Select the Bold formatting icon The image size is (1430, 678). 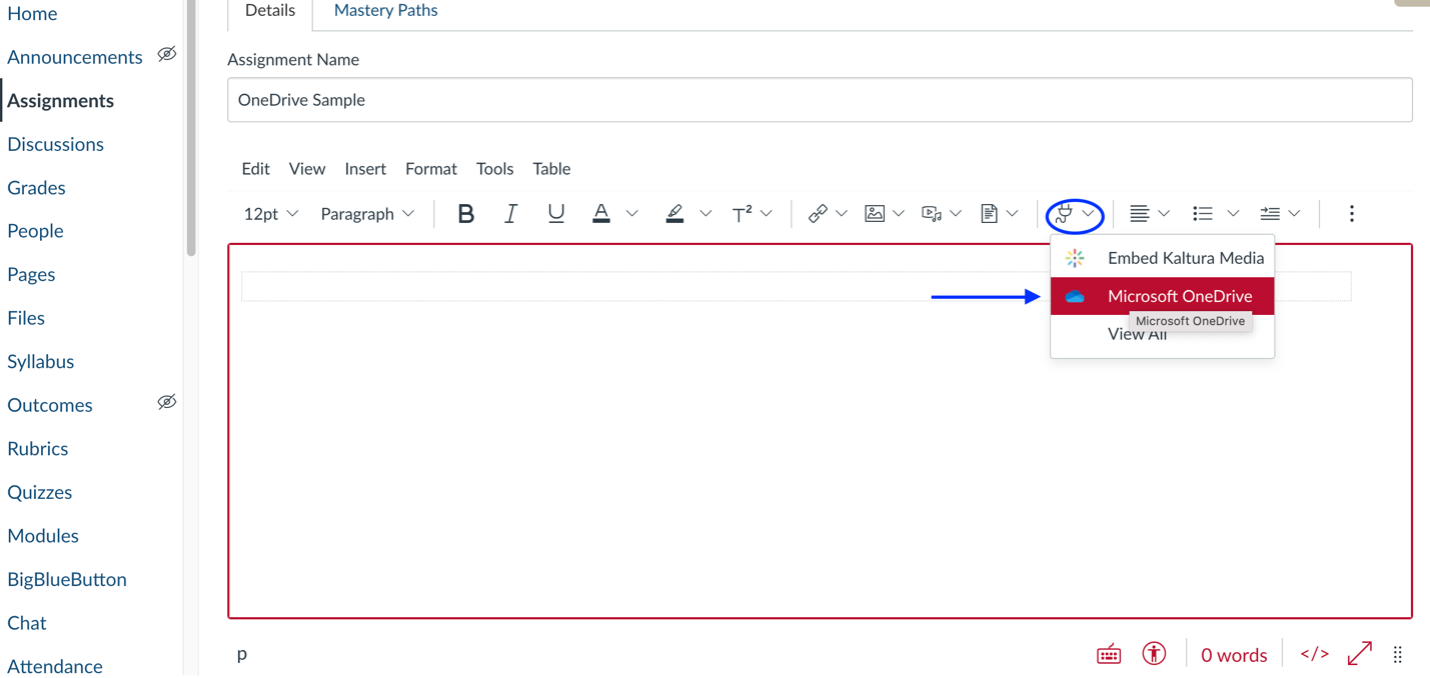click(x=465, y=213)
